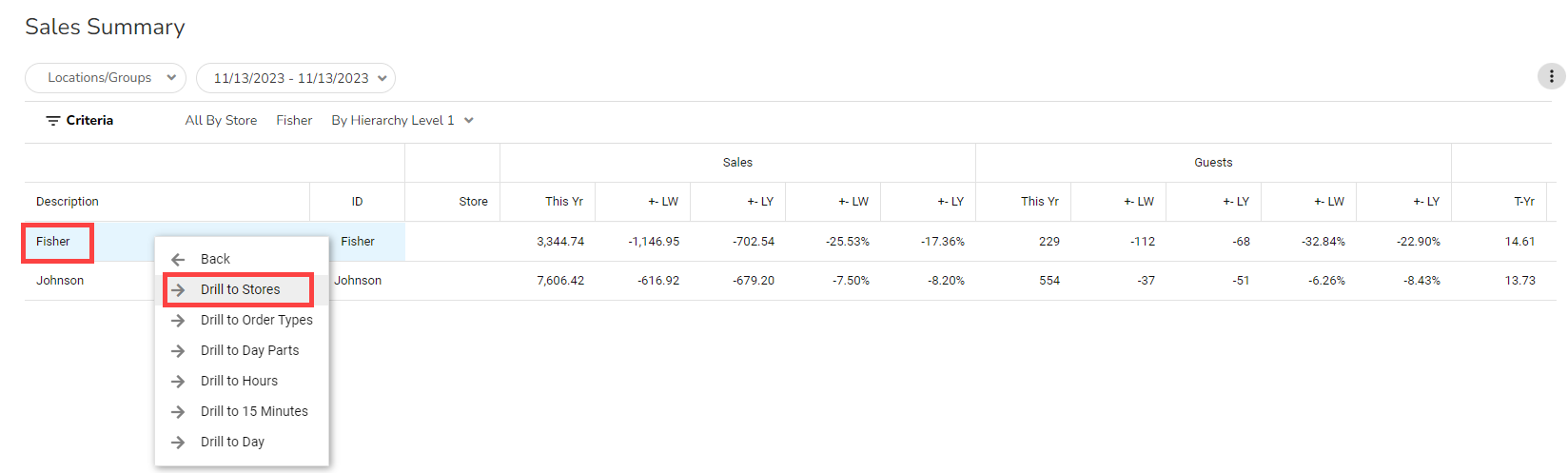Image resolution: width=1568 pixels, height=473 pixels.
Task: Select the Fisher row description cell
Action: point(53,242)
